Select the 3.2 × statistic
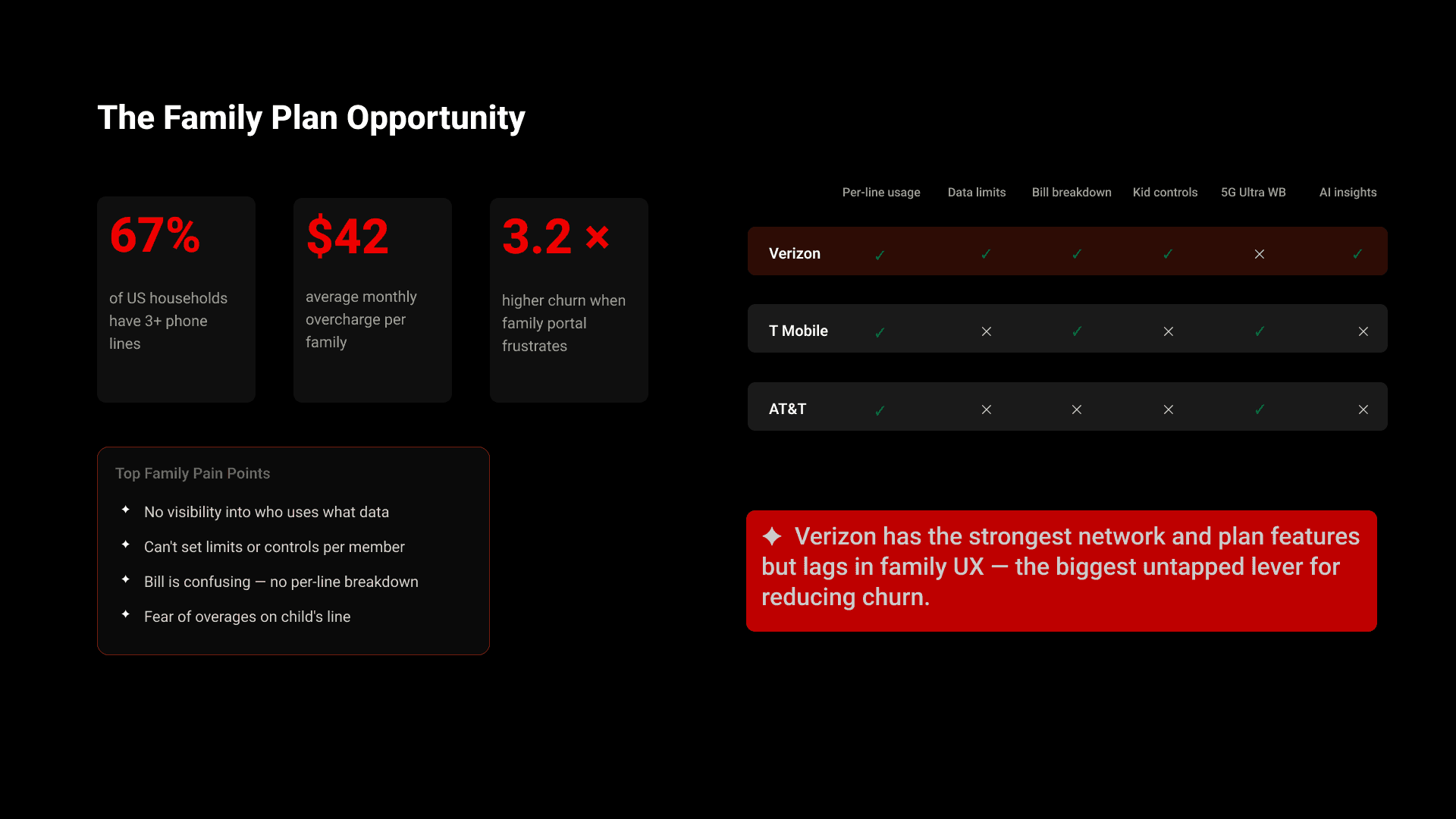This screenshot has width=1456, height=819. (x=556, y=237)
